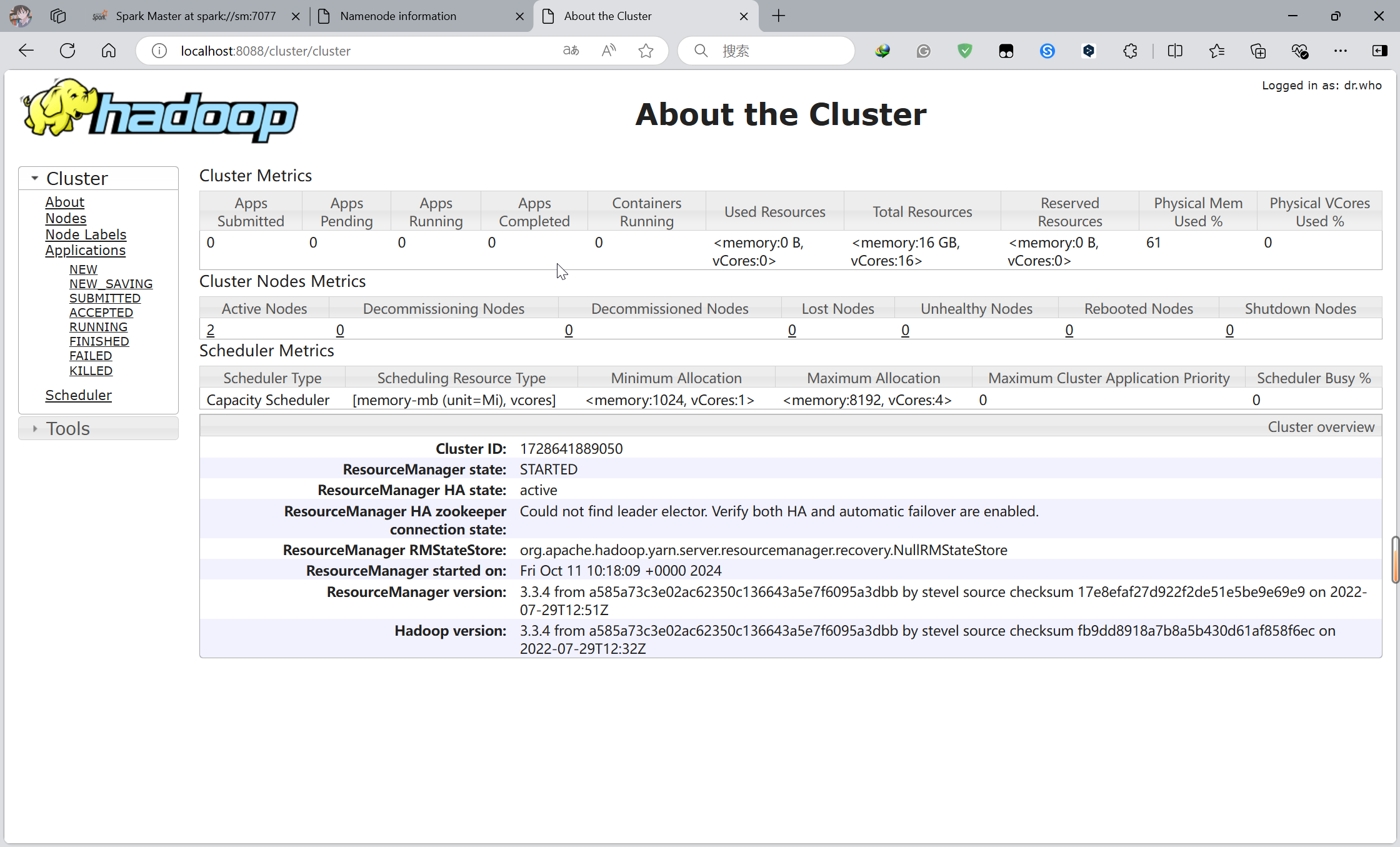Open the Collections icon
Screen dimensions: 1400x847
[x=1258, y=51]
